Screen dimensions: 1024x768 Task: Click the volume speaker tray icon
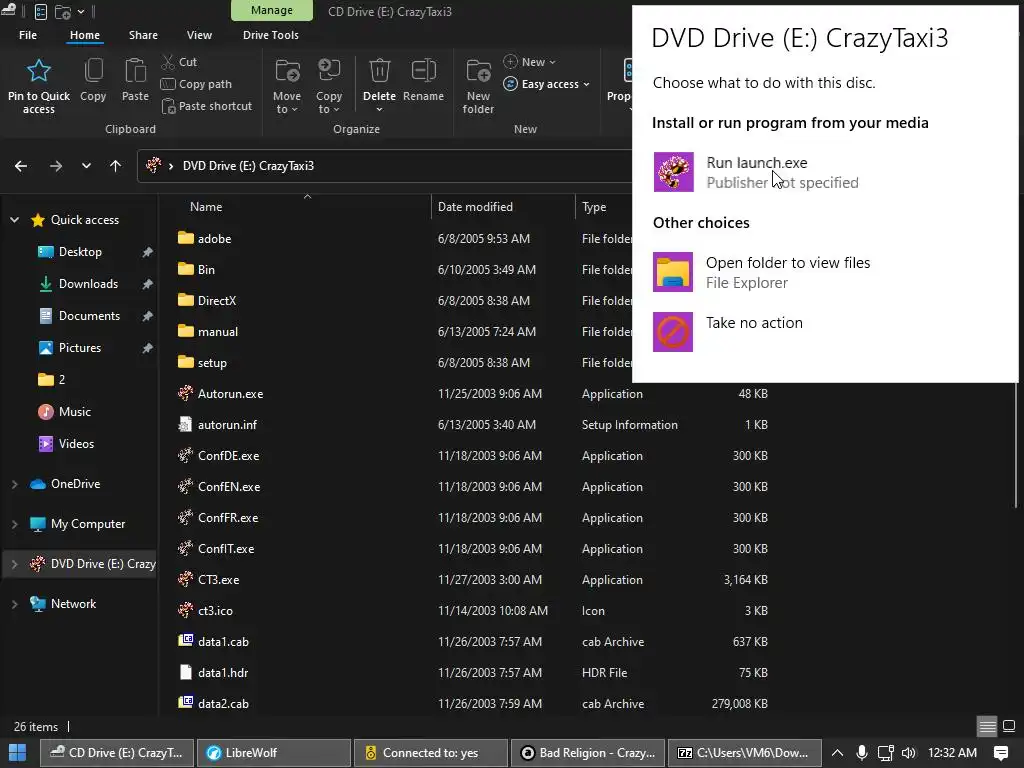coord(908,753)
